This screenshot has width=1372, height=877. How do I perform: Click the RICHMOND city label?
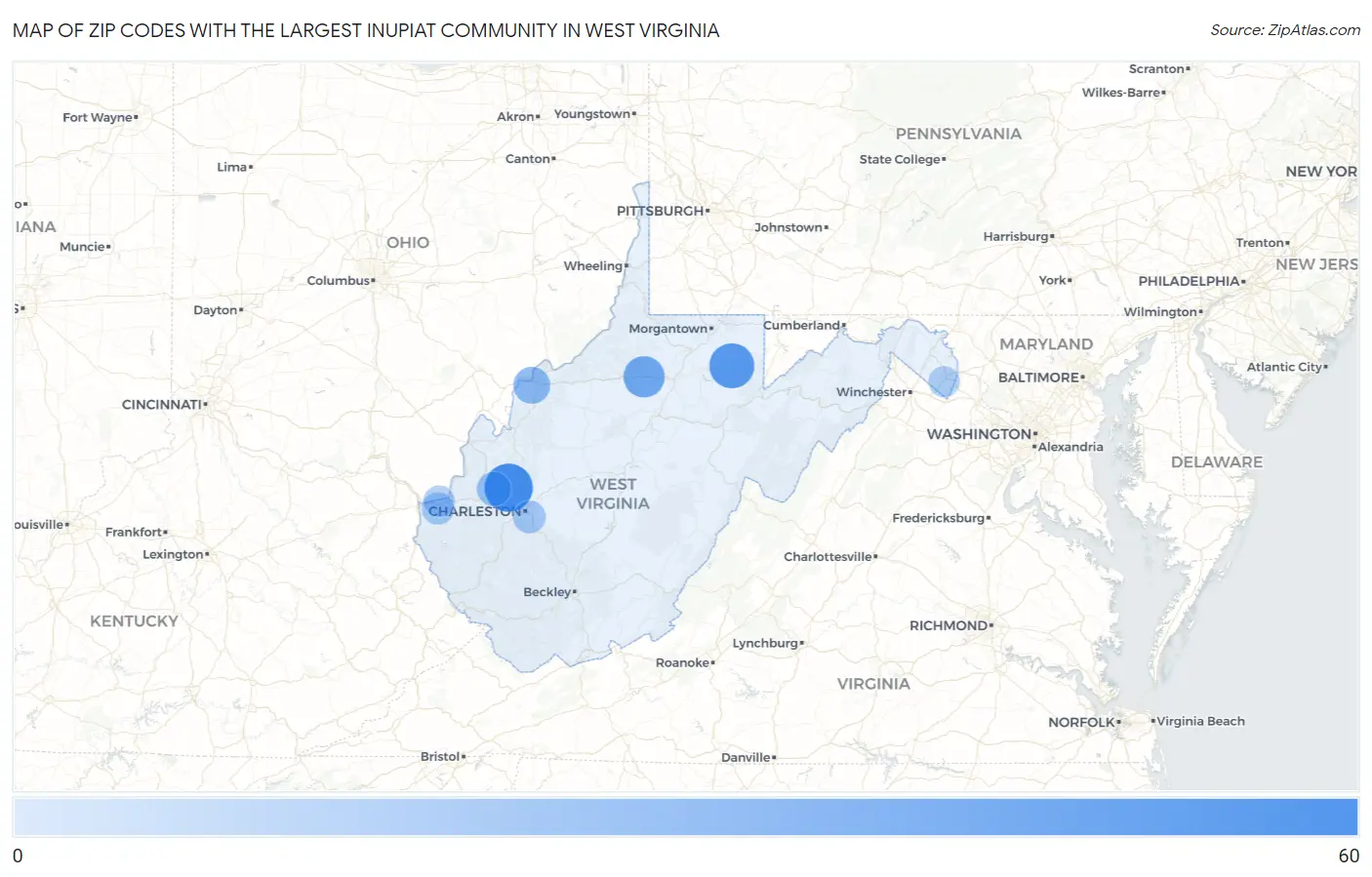[x=948, y=626]
